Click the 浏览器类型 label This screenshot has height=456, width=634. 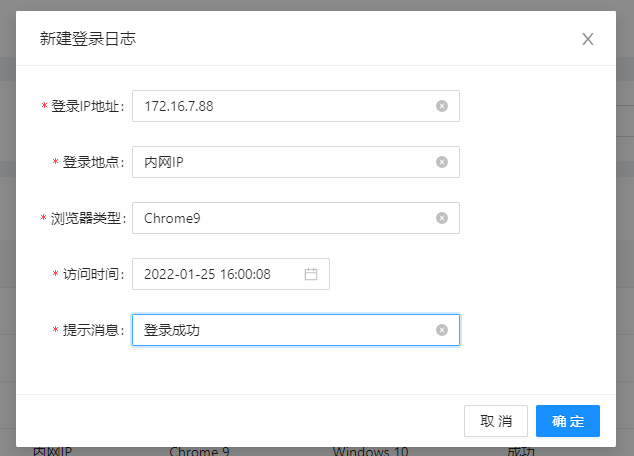(88, 218)
